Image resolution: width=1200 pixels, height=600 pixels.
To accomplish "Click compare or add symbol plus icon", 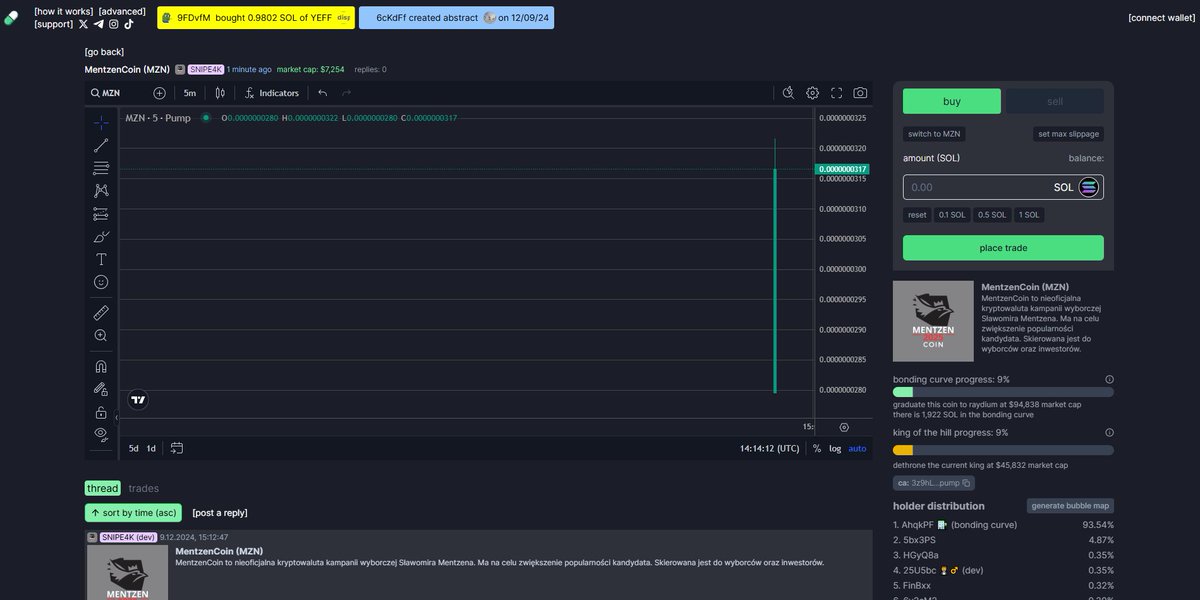I will [x=160, y=93].
